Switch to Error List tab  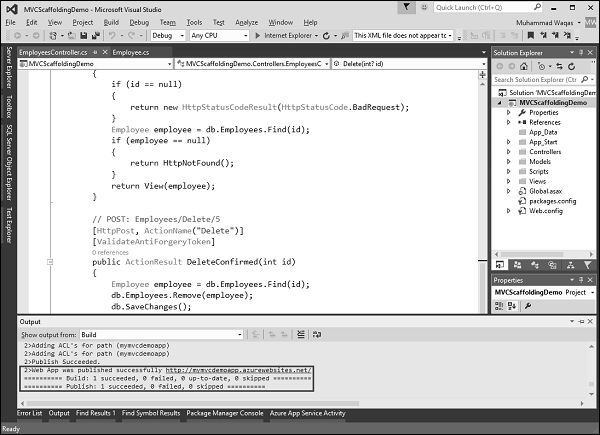pos(29,413)
